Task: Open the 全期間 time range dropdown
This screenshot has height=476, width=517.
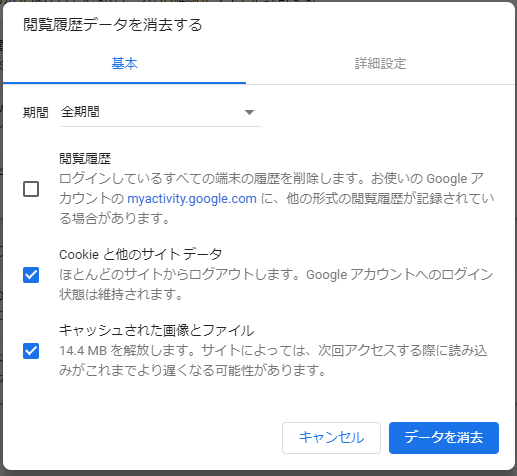Action: [161, 112]
